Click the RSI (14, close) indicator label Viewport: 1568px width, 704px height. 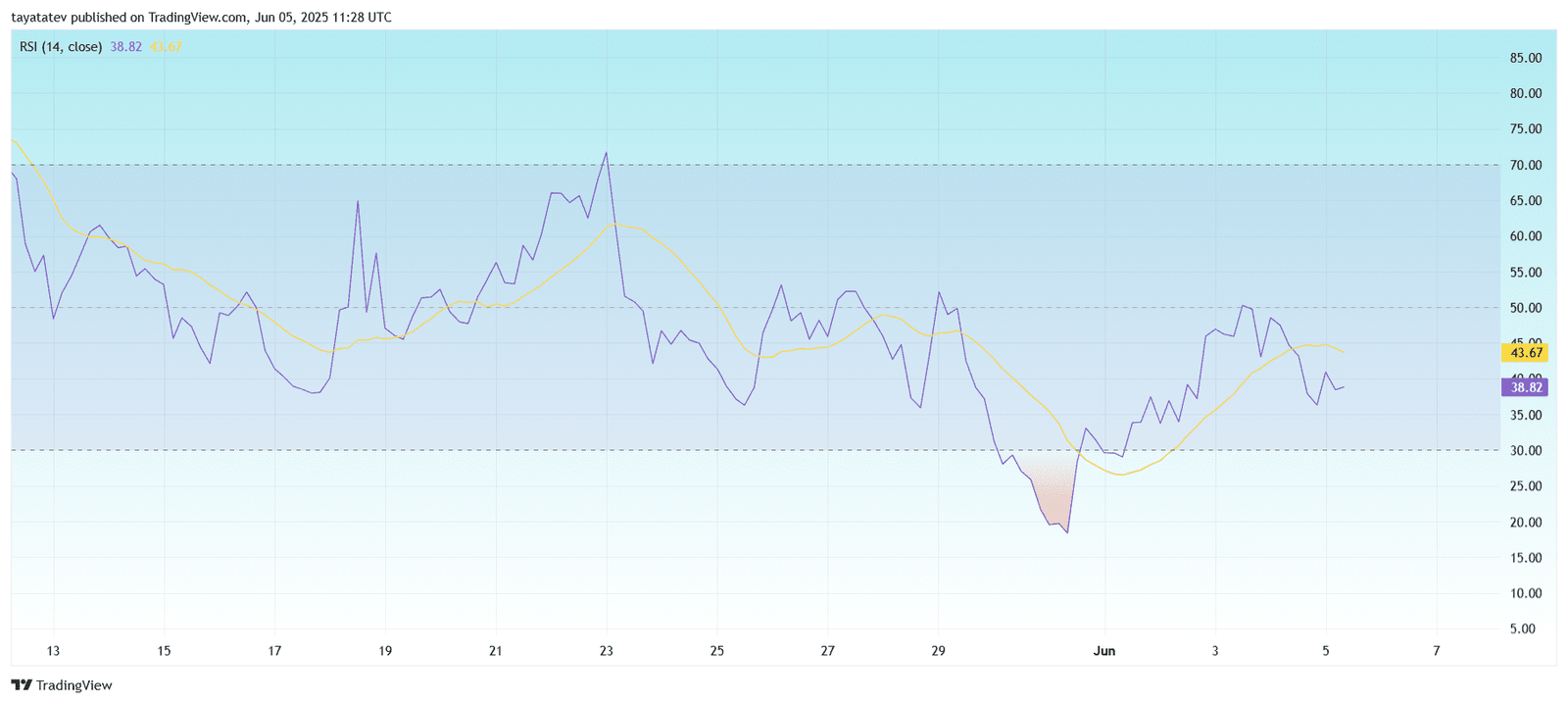pos(61,46)
